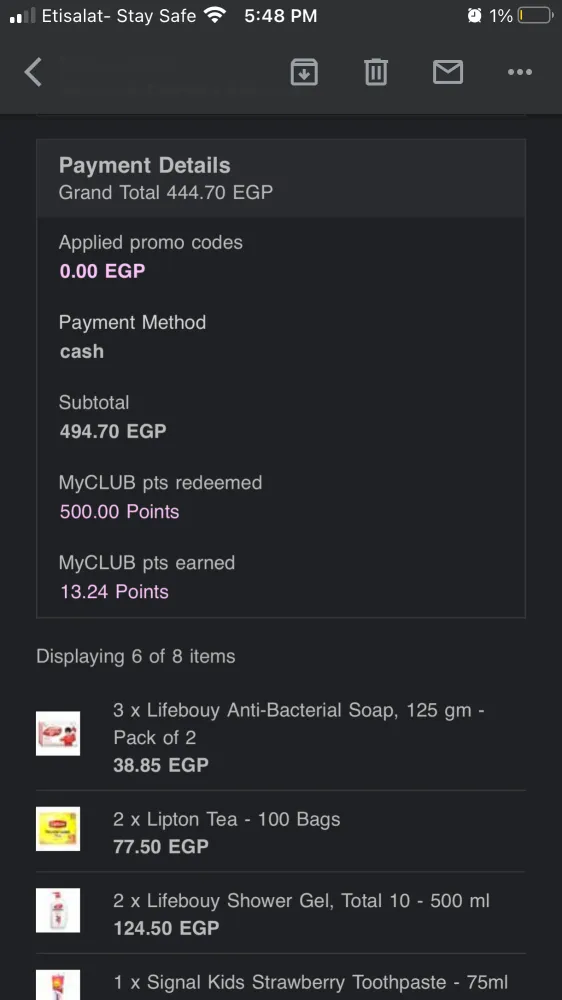Viewport: 562px width, 1000px height.
Task: Open Lifebouy Anti-Bacterial Soap thumbnail
Action: click(x=58, y=733)
